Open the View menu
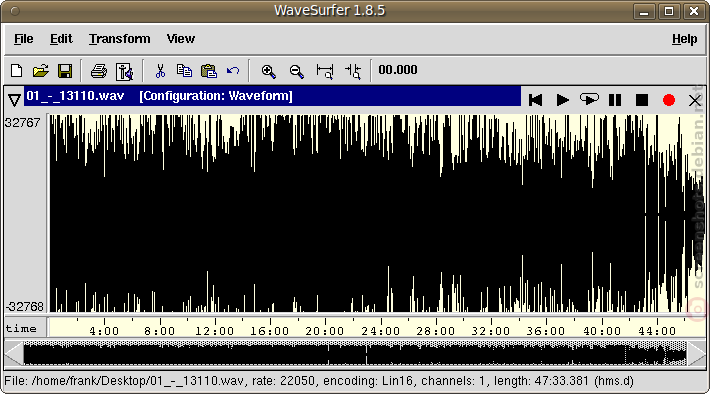This screenshot has width=710, height=394. (x=181, y=39)
